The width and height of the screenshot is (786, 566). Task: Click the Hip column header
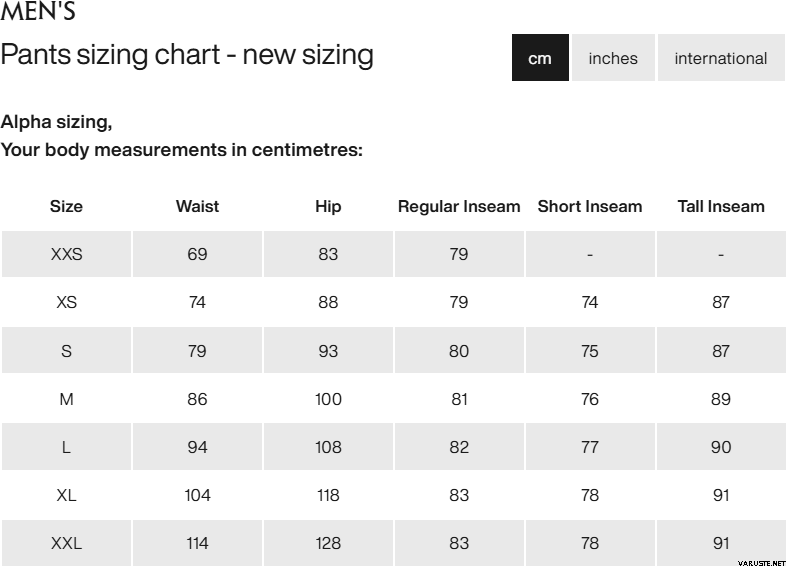click(x=328, y=207)
